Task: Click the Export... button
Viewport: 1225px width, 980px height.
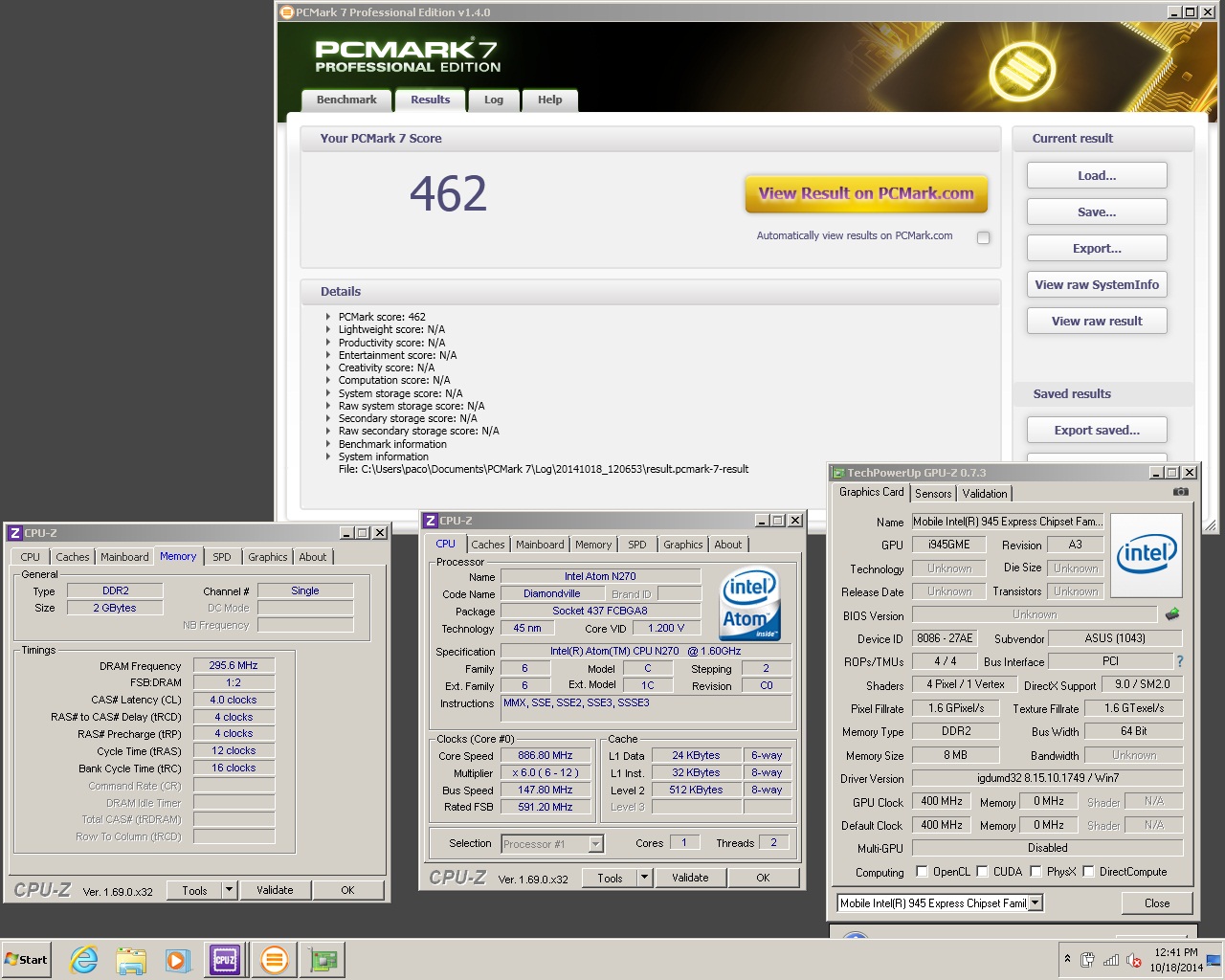Action: (x=1097, y=249)
